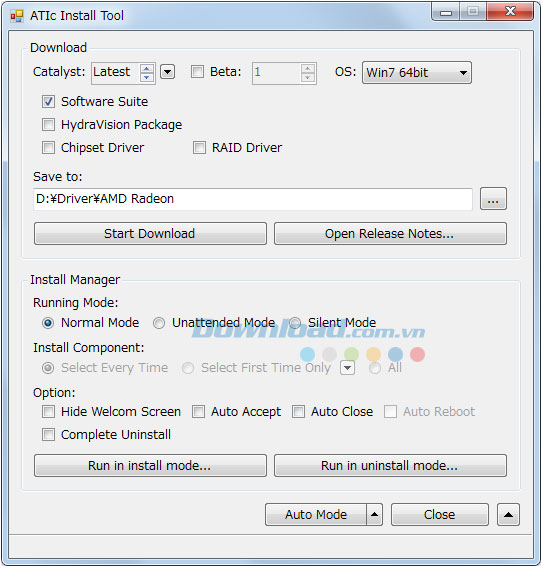Click the Catalyst version field showing Latest
544x570 pixels.
(x=116, y=73)
